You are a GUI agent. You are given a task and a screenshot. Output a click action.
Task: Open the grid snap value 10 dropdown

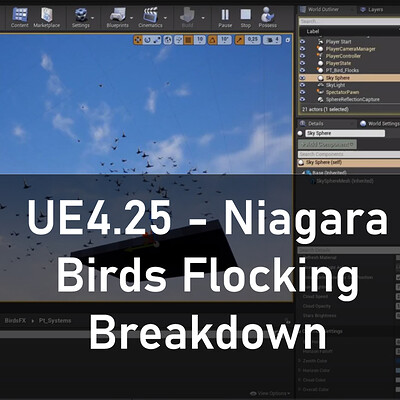point(200,40)
